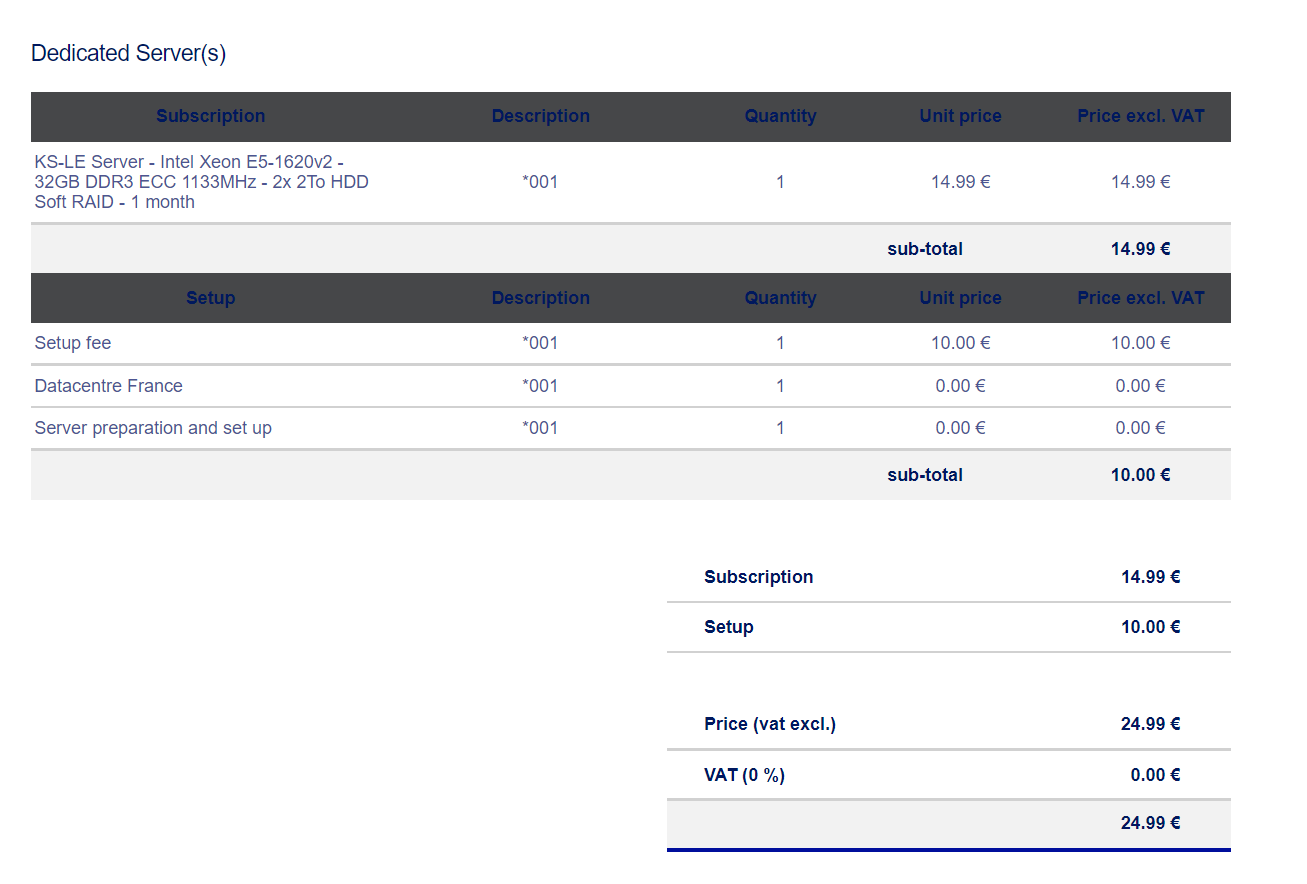The height and width of the screenshot is (884, 1307).
Task: Click the *001 description in Setup fee row
Action: pyautogui.click(x=541, y=343)
